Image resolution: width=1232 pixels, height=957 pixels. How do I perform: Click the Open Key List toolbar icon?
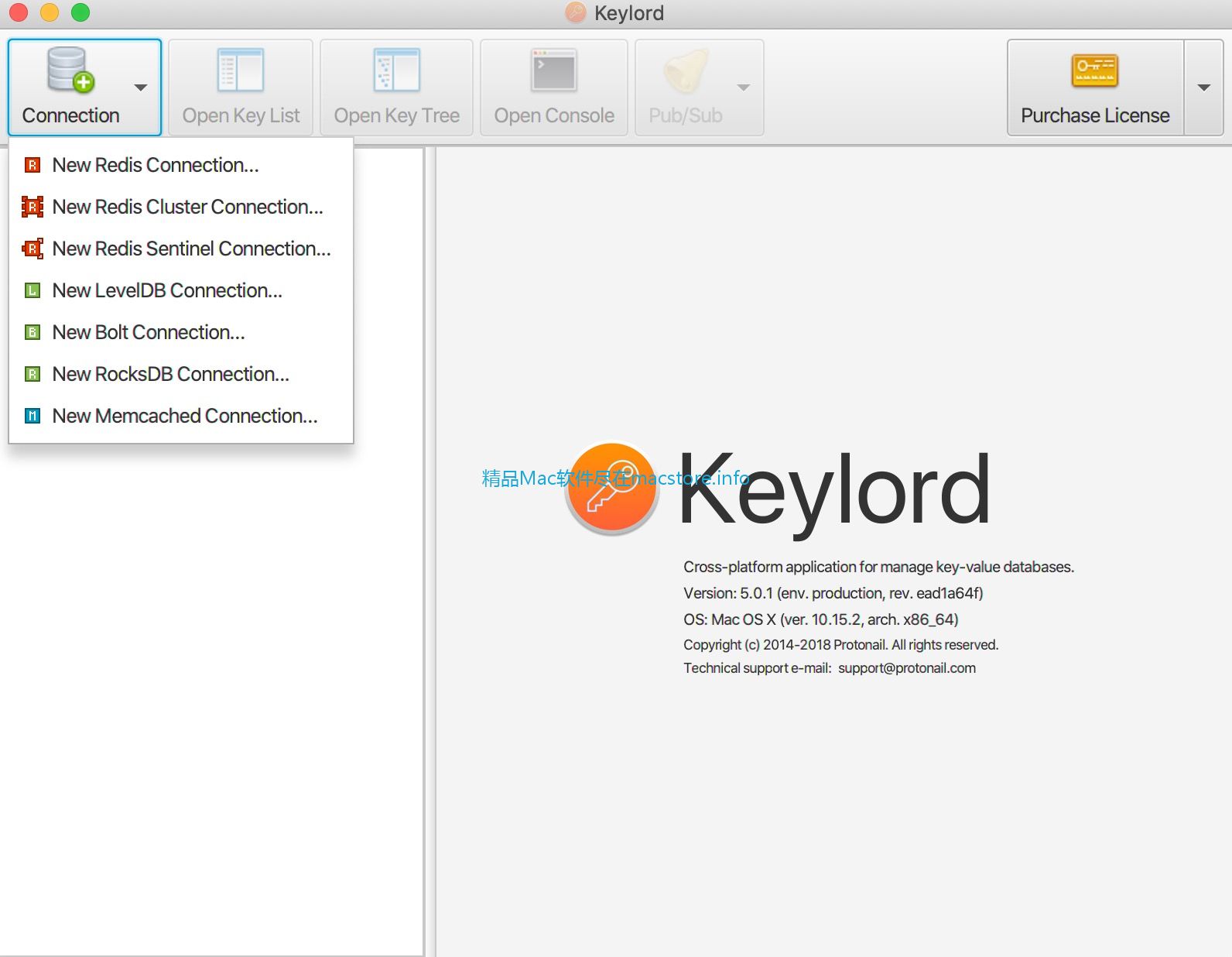coord(241,70)
